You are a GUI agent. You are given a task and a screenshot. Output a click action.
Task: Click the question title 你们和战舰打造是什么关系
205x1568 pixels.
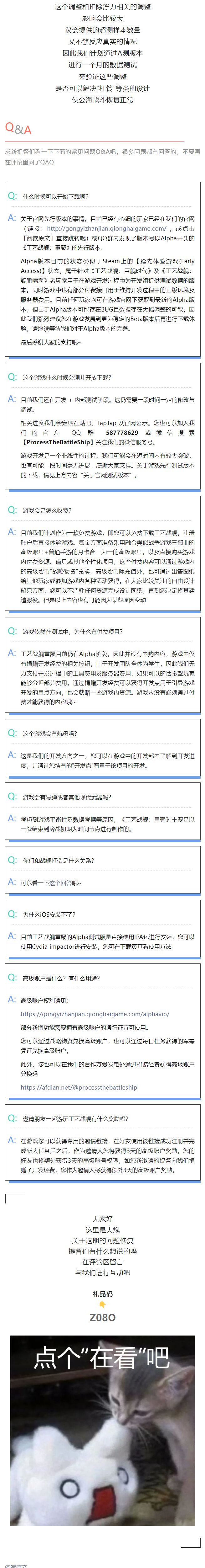coord(58,861)
